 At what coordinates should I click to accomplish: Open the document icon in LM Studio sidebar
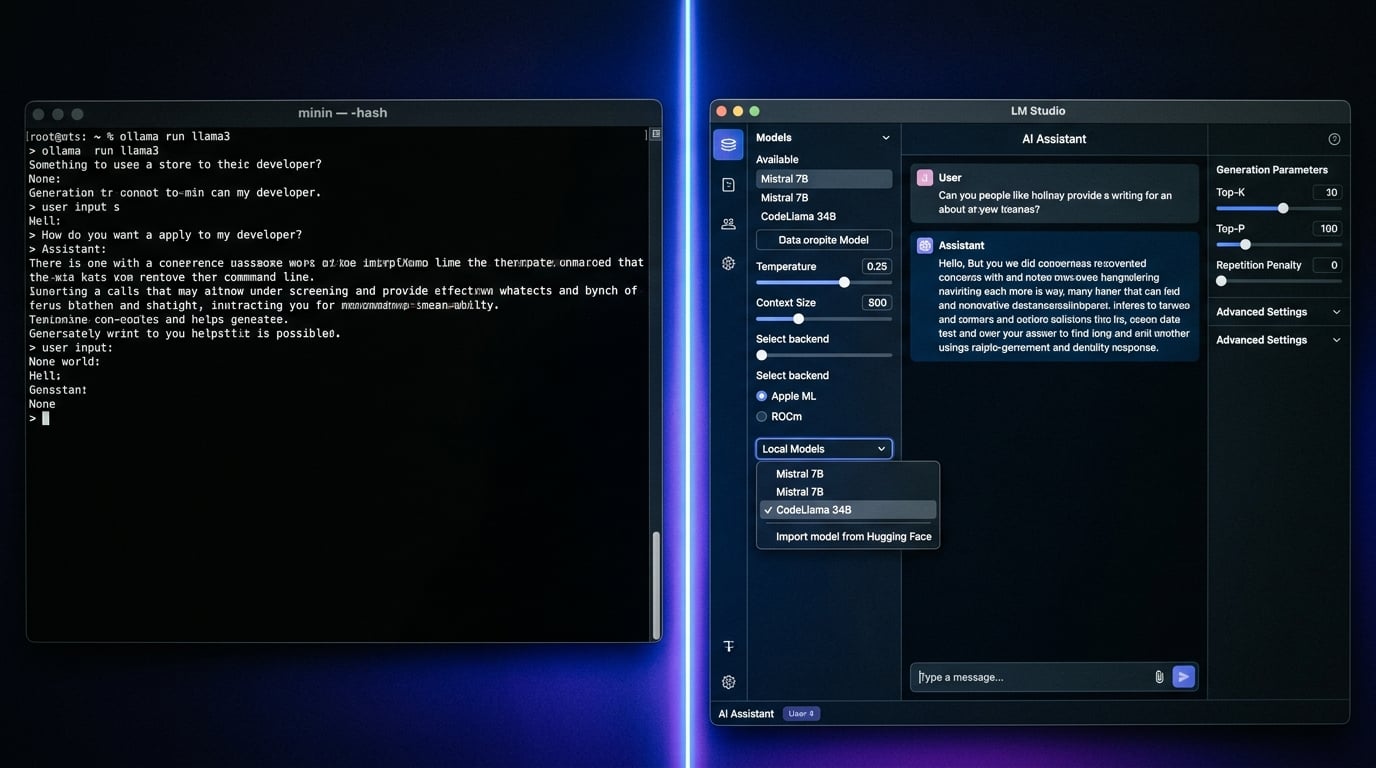(728, 185)
